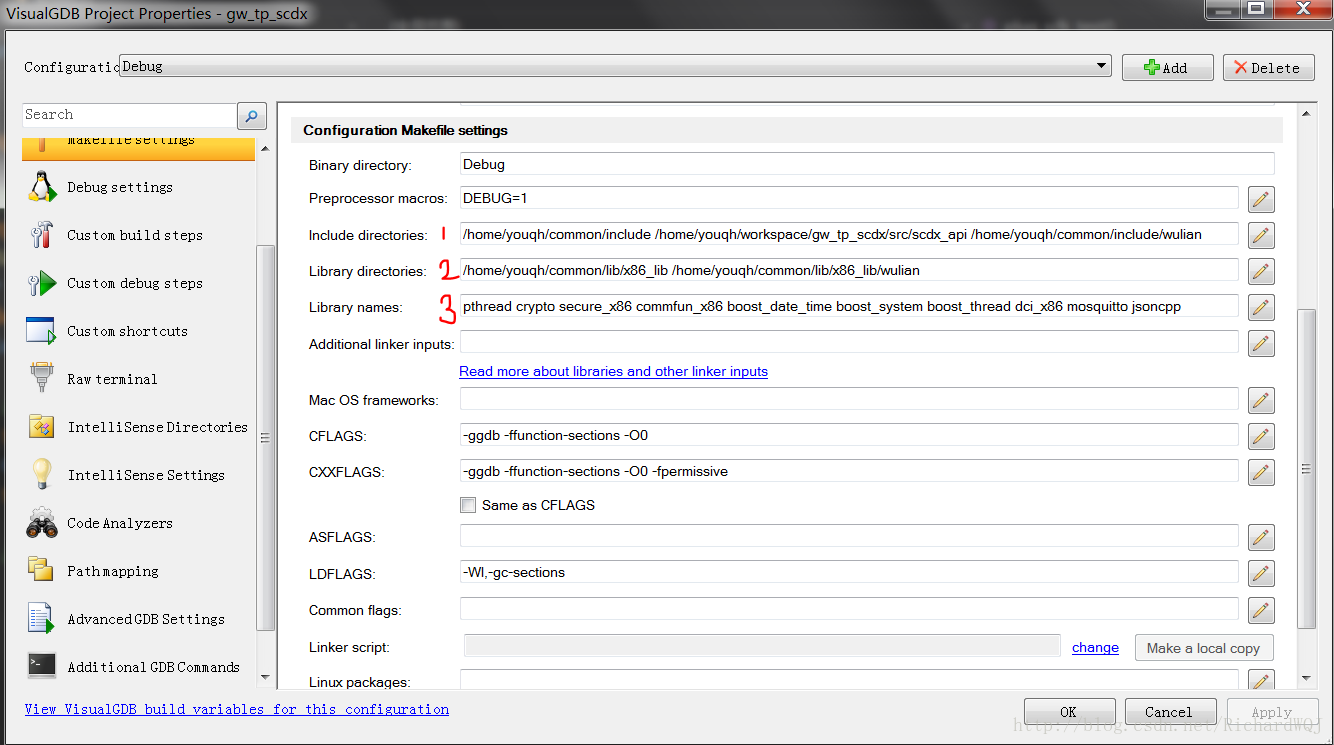Click Make a local copy button
The width and height of the screenshot is (1334, 745).
click(x=1204, y=648)
